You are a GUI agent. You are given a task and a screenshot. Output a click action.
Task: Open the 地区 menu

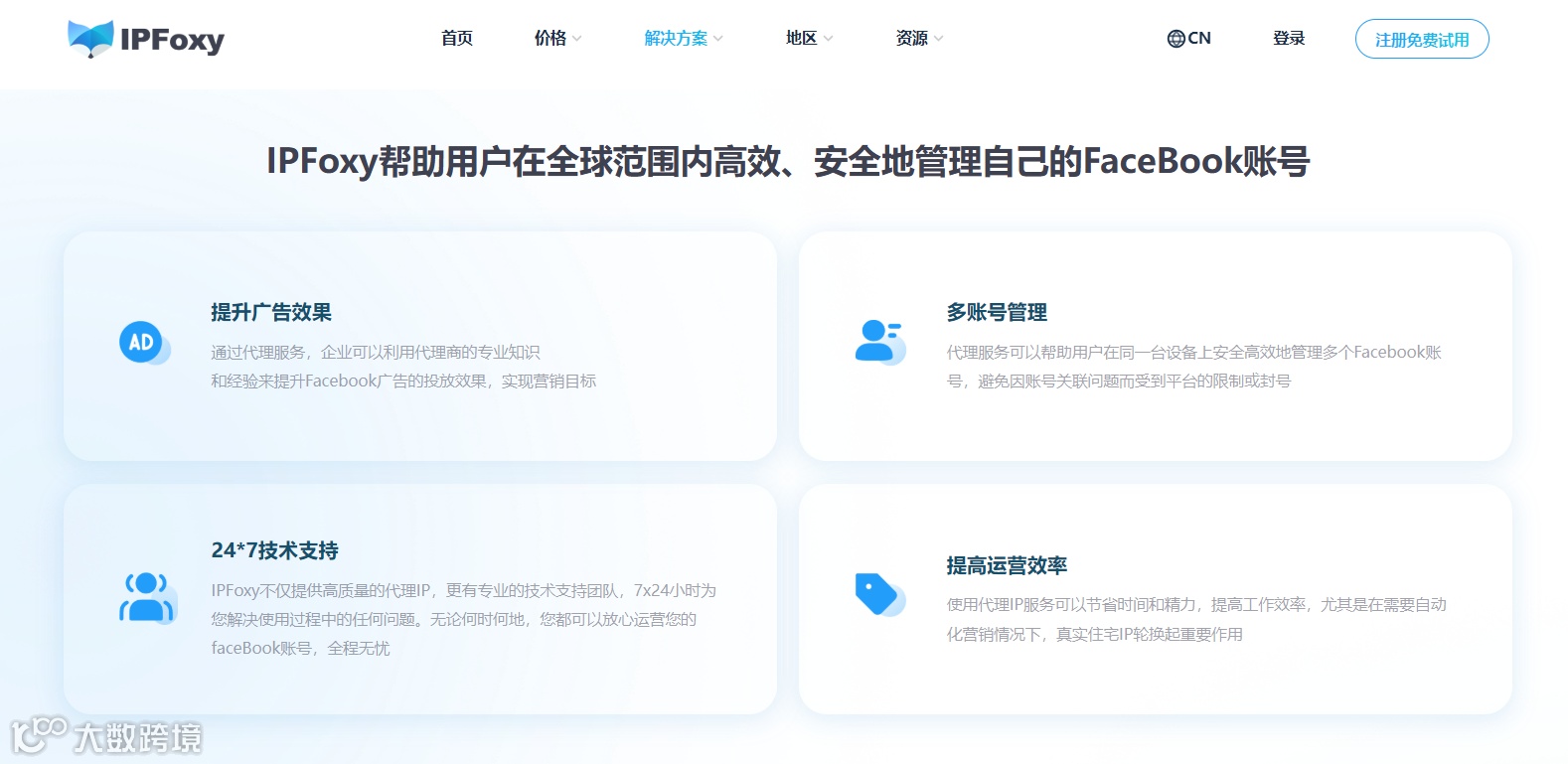801,39
